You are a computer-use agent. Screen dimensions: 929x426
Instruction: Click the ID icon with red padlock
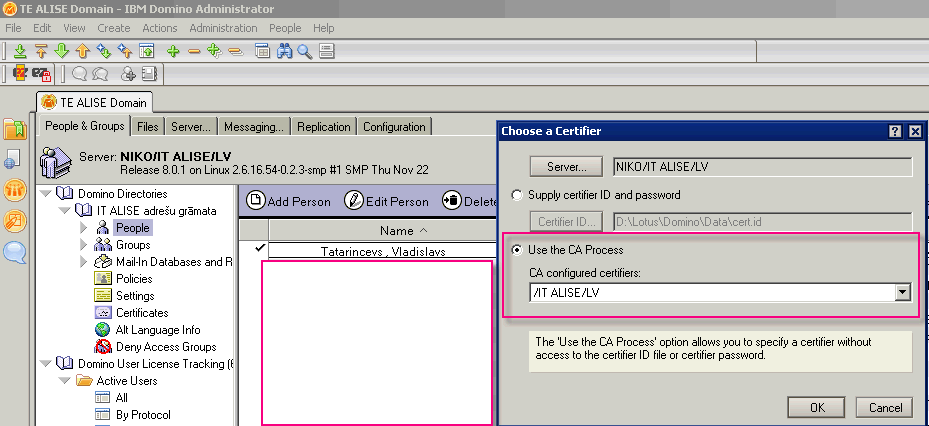(x=41, y=74)
